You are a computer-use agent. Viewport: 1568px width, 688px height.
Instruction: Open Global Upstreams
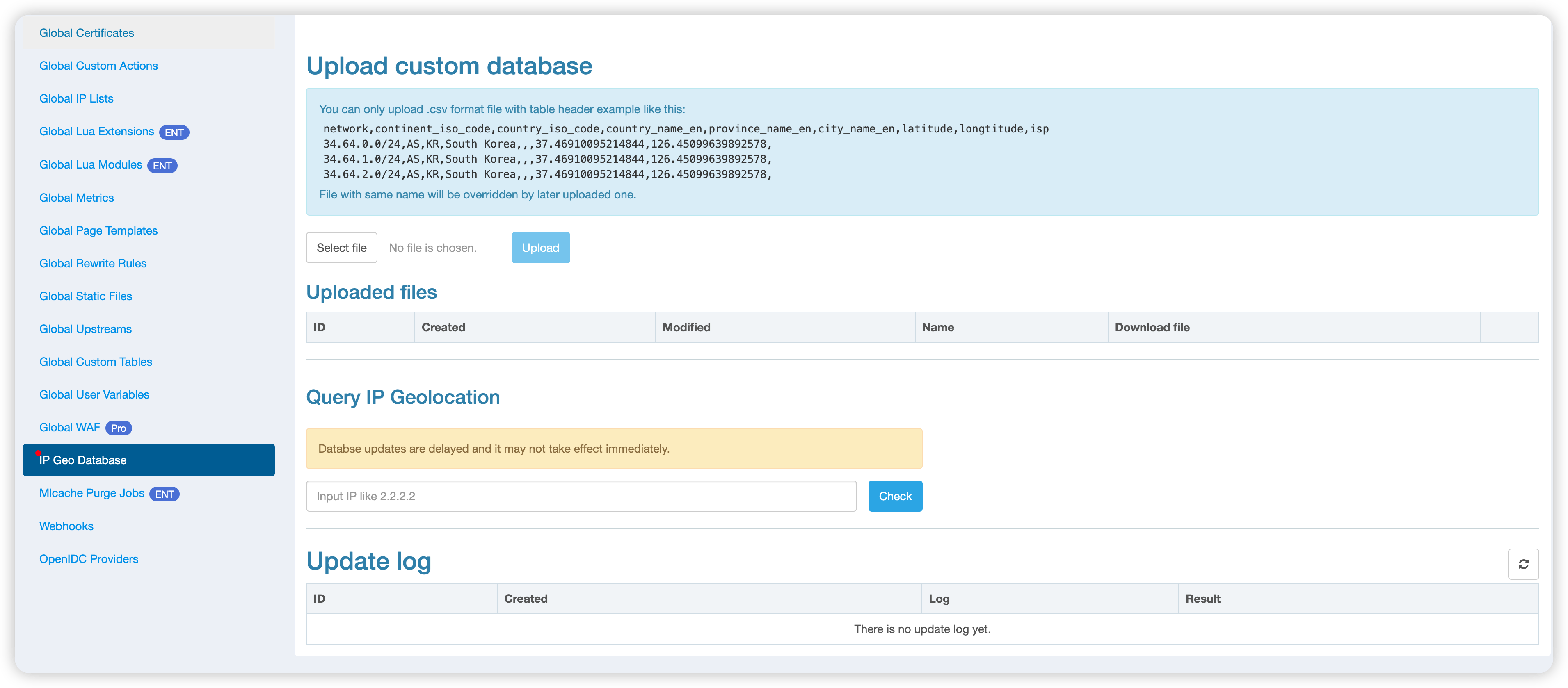[x=85, y=329]
